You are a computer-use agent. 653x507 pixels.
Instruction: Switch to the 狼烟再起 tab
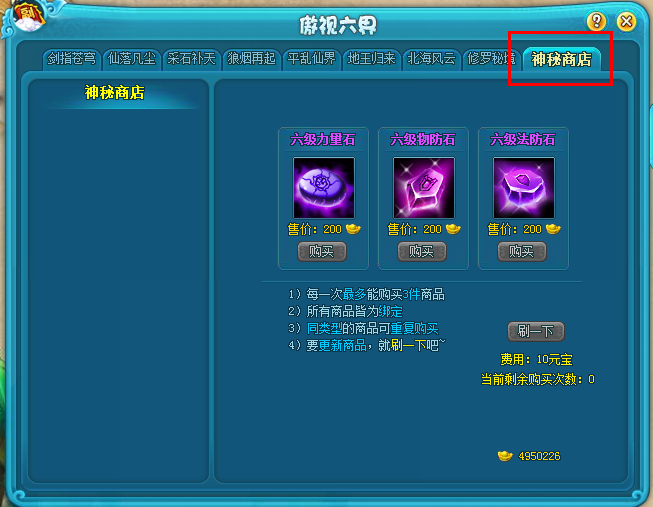251,59
